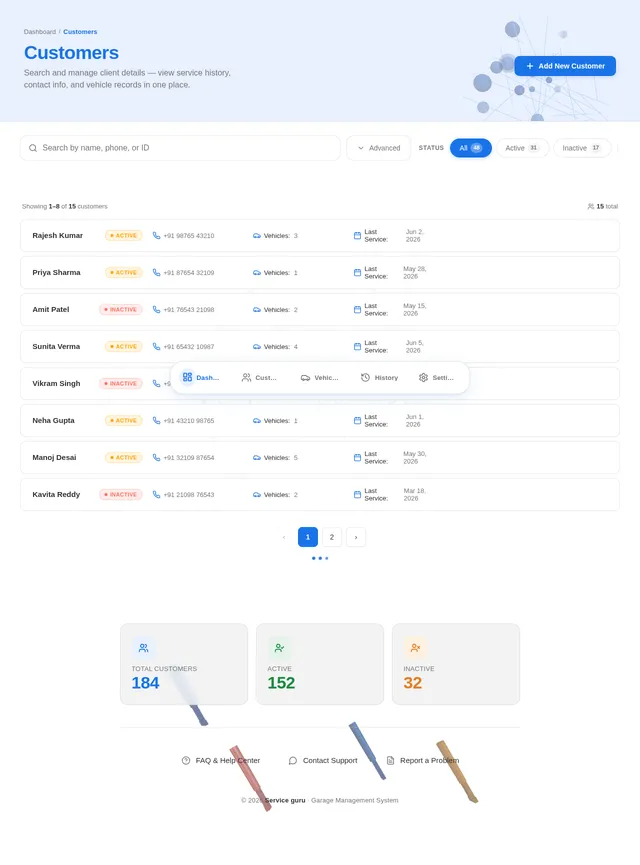640x865 pixels.
Task: Open Kavita Reddy customer row
Action: coord(320,494)
